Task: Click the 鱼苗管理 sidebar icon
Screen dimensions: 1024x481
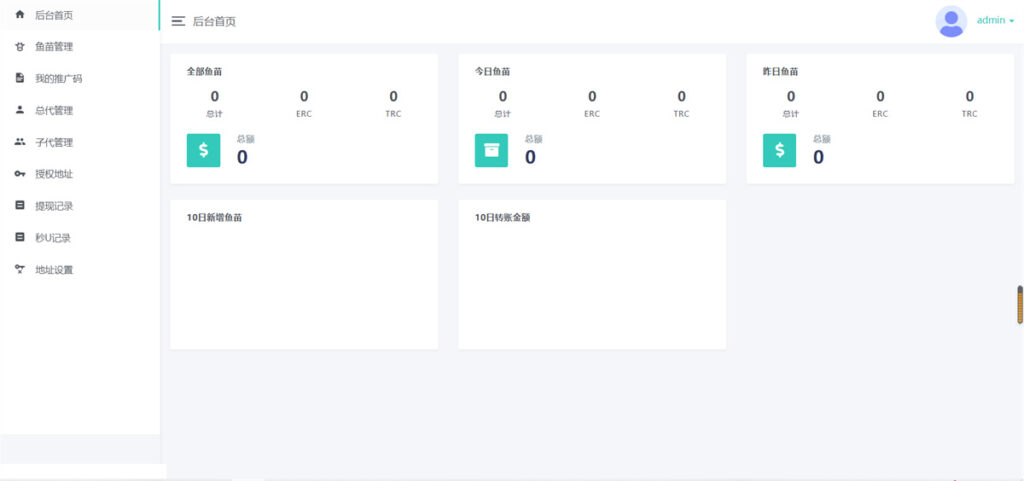Action: pos(20,47)
